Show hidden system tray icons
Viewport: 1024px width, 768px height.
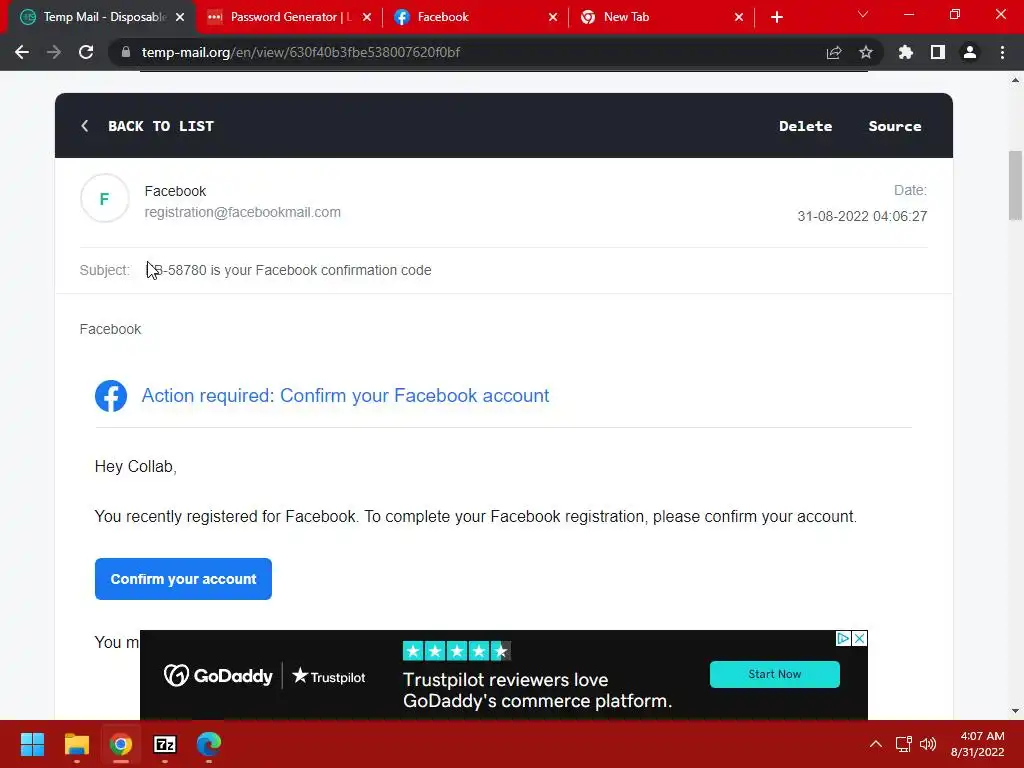(x=876, y=744)
